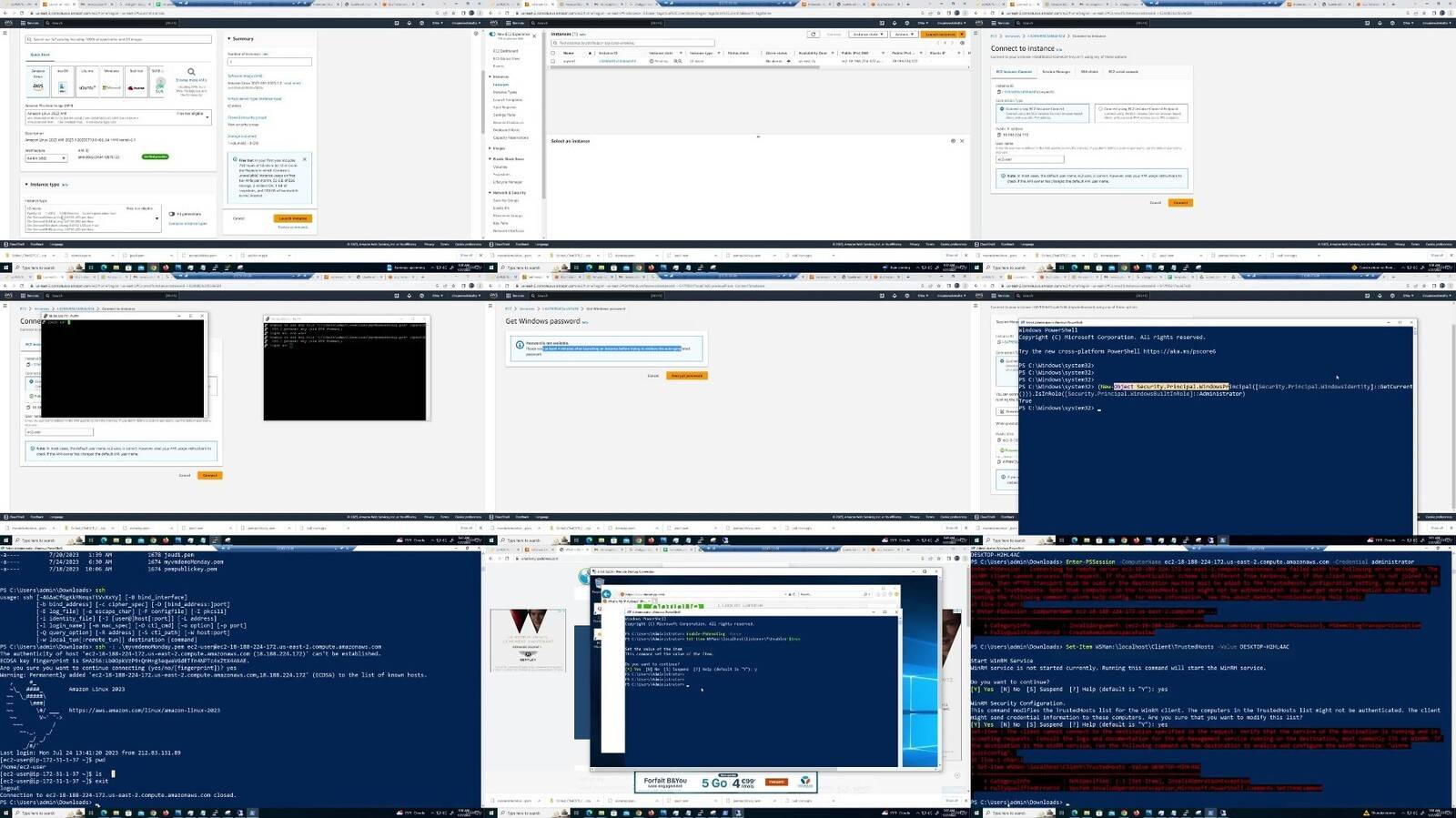Switch to EC2 Instance Connect tab
The width and height of the screenshot is (1456, 818).
tap(1014, 72)
